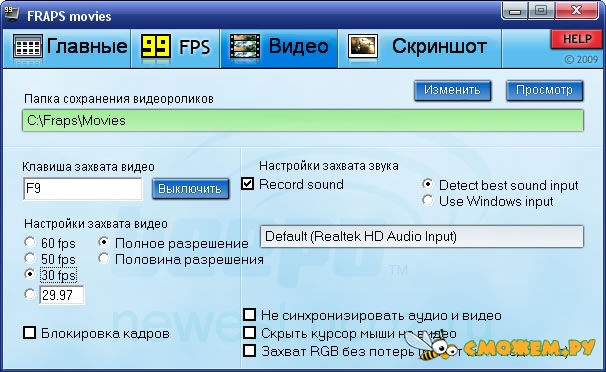
Task: Click the Изменить folder button
Action: point(452,90)
